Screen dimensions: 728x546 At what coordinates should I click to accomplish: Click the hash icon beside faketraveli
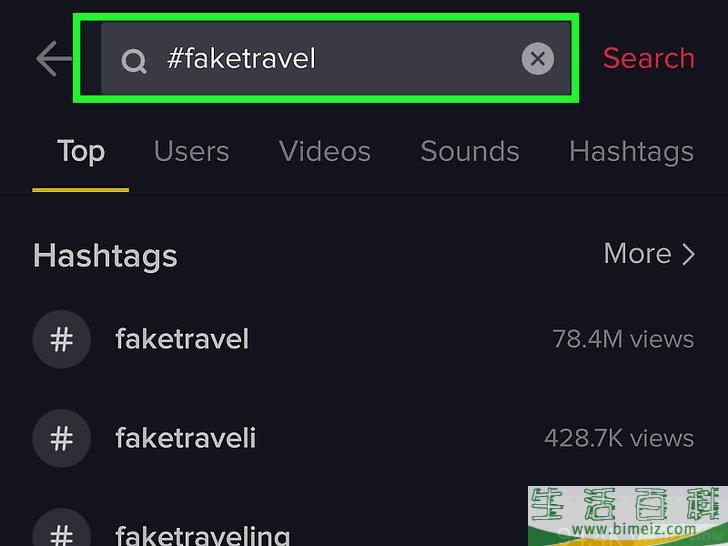tap(61, 438)
